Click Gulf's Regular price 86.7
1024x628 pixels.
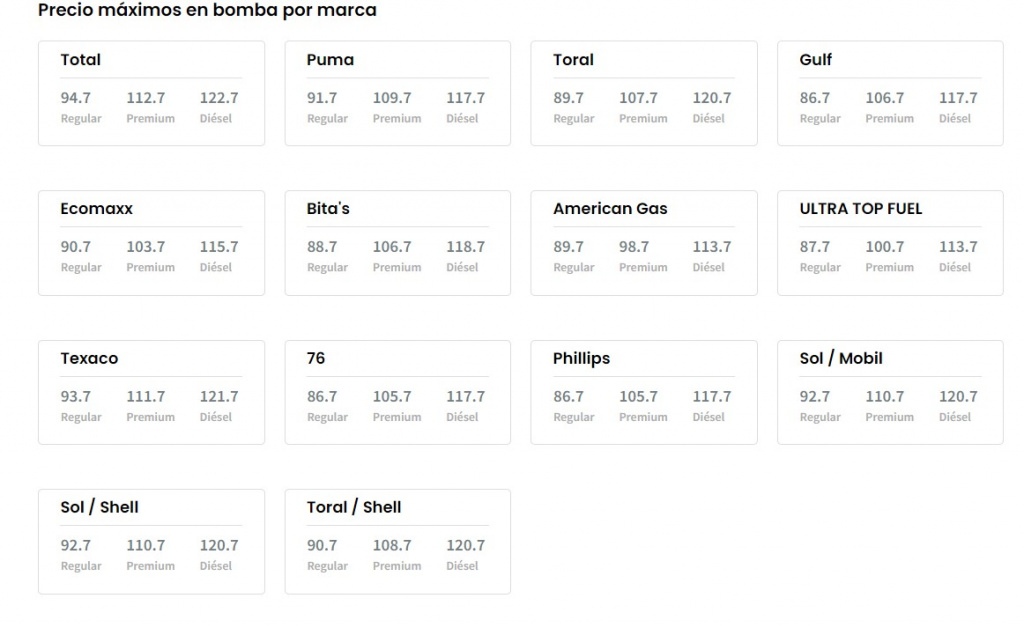coord(815,98)
